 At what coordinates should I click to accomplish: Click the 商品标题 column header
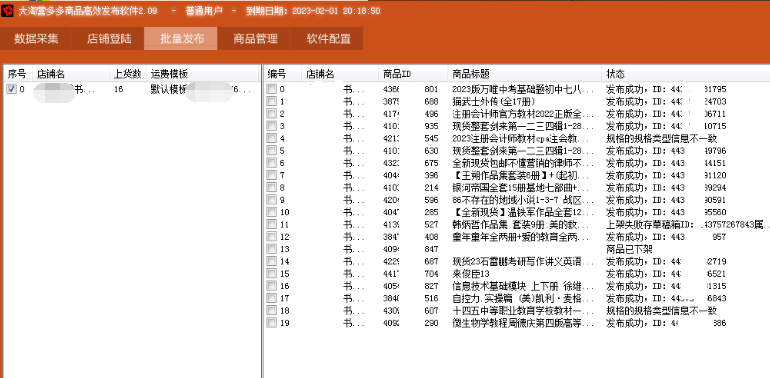pos(524,74)
